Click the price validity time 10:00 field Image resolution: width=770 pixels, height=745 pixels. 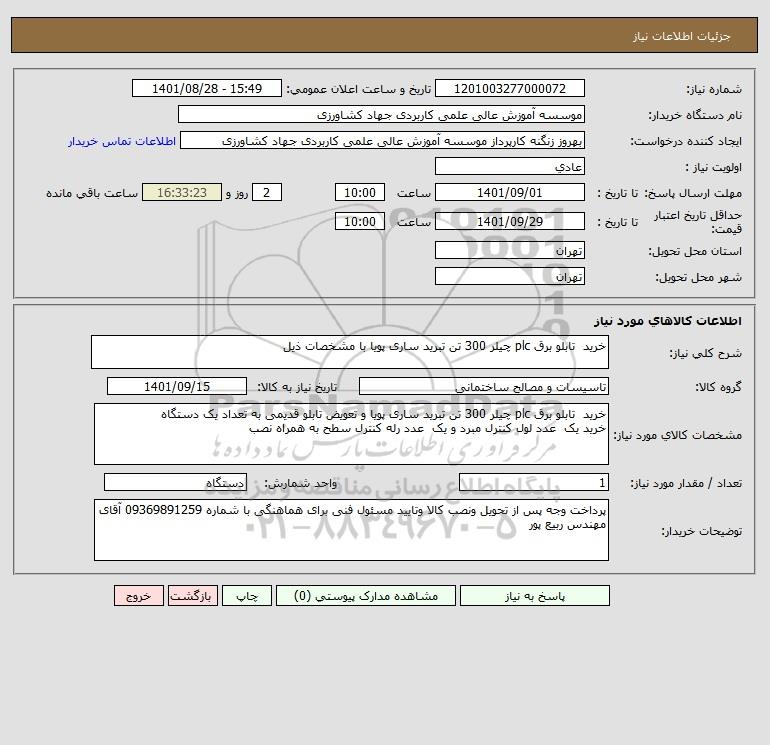(x=360, y=221)
